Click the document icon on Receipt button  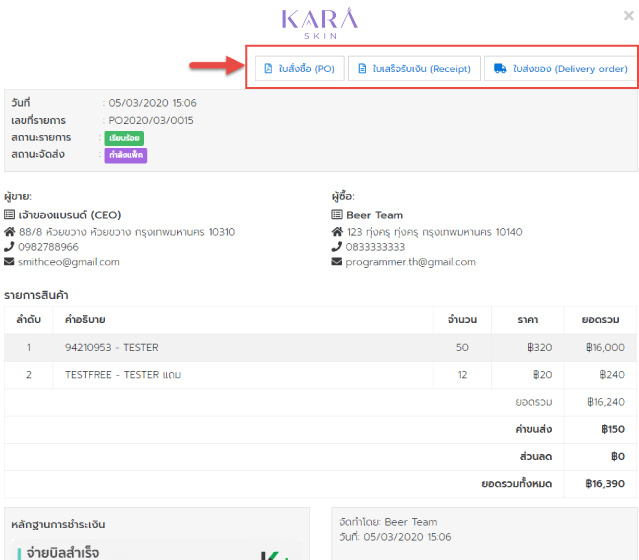[x=362, y=68]
